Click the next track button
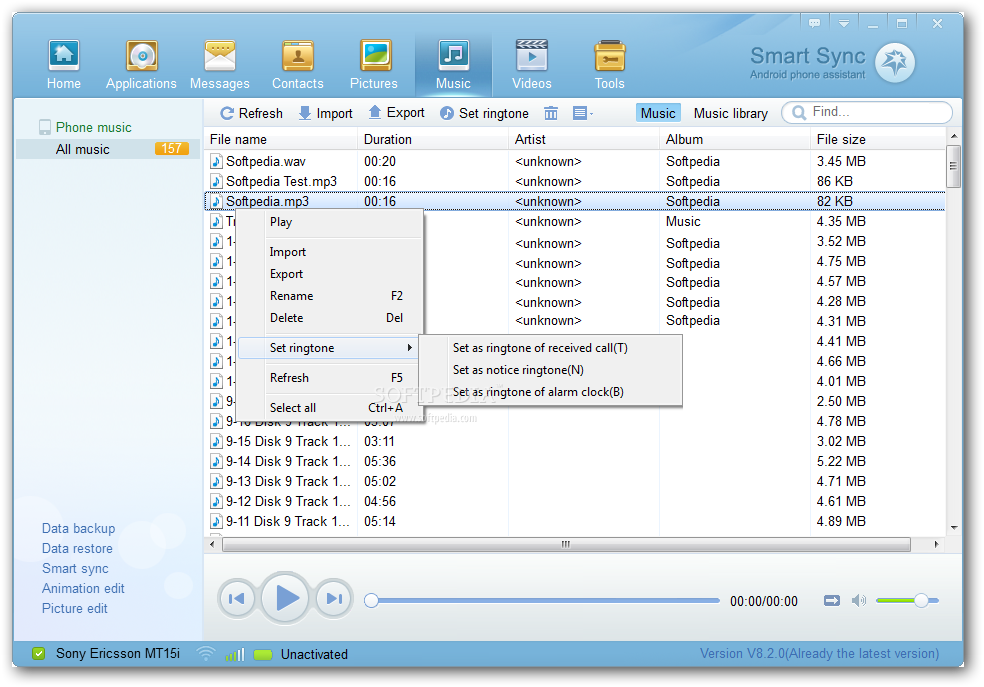 [334, 599]
